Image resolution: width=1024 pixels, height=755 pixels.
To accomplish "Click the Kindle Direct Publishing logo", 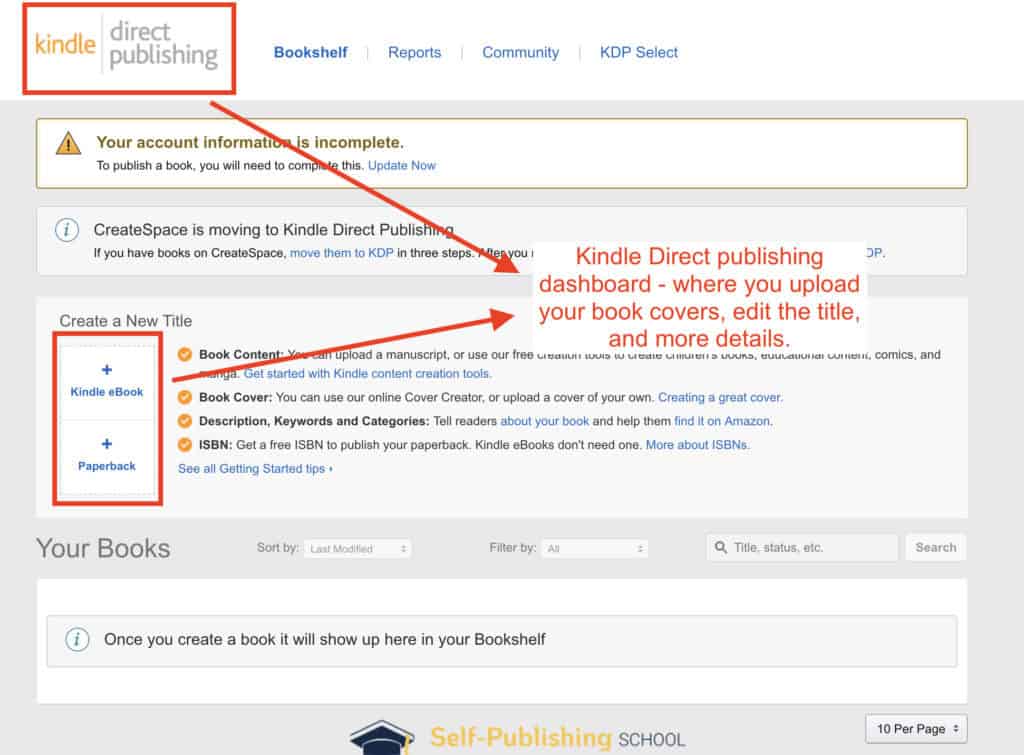I will (x=127, y=45).
